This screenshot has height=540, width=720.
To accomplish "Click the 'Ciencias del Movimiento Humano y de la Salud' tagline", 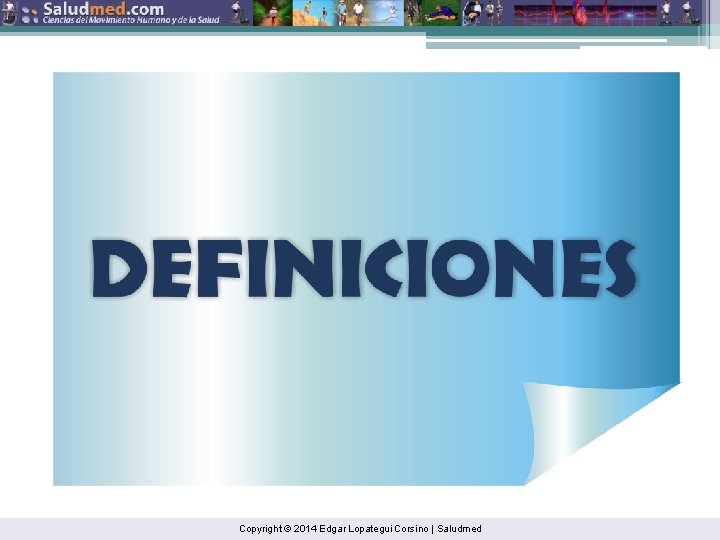I will click(x=131, y=20).
